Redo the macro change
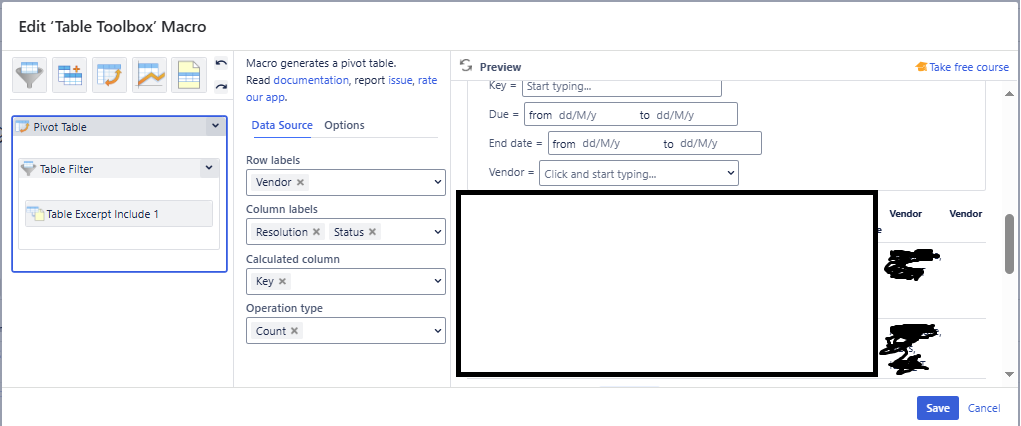 (221, 86)
